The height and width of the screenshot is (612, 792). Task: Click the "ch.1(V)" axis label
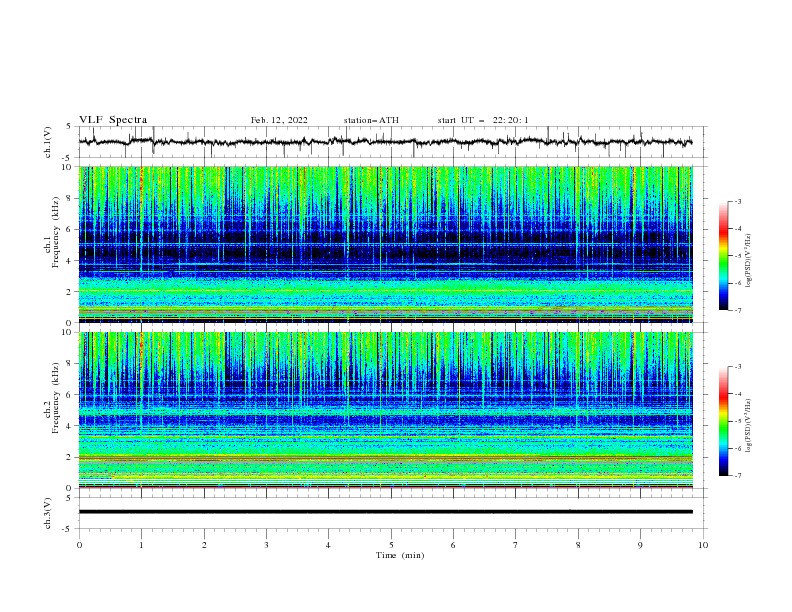click(x=48, y=142)
